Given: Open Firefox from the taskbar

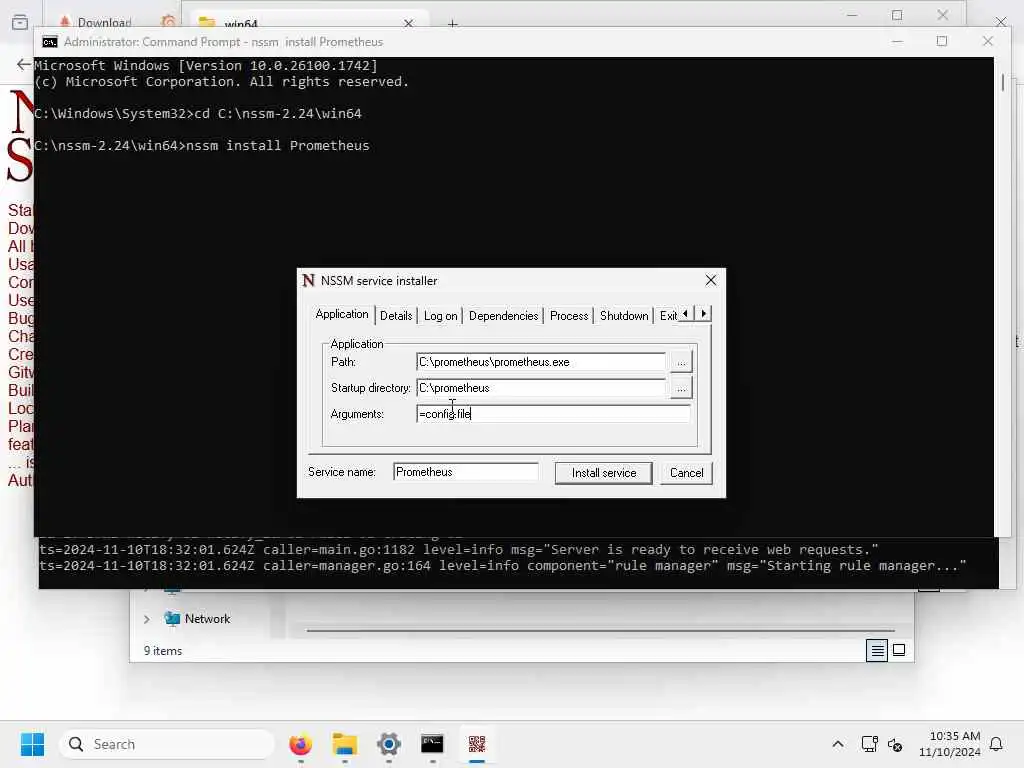Looking at the screenshot, I should click(x=300, y=744).
